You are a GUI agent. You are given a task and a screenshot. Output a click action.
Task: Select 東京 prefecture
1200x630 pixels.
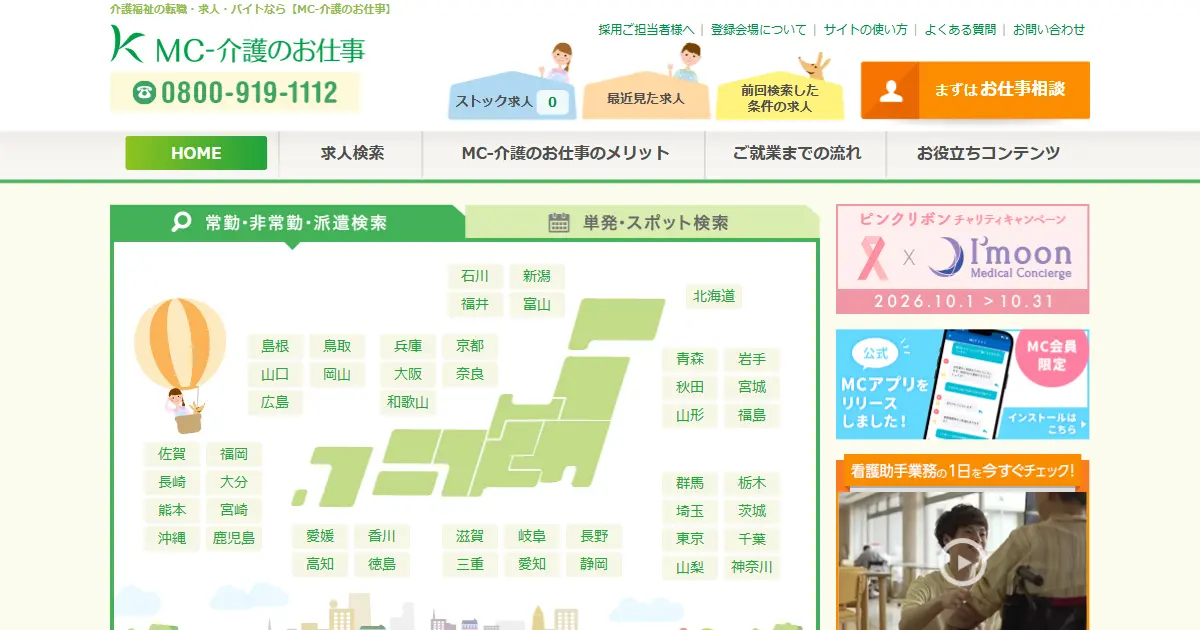point(690,539)
